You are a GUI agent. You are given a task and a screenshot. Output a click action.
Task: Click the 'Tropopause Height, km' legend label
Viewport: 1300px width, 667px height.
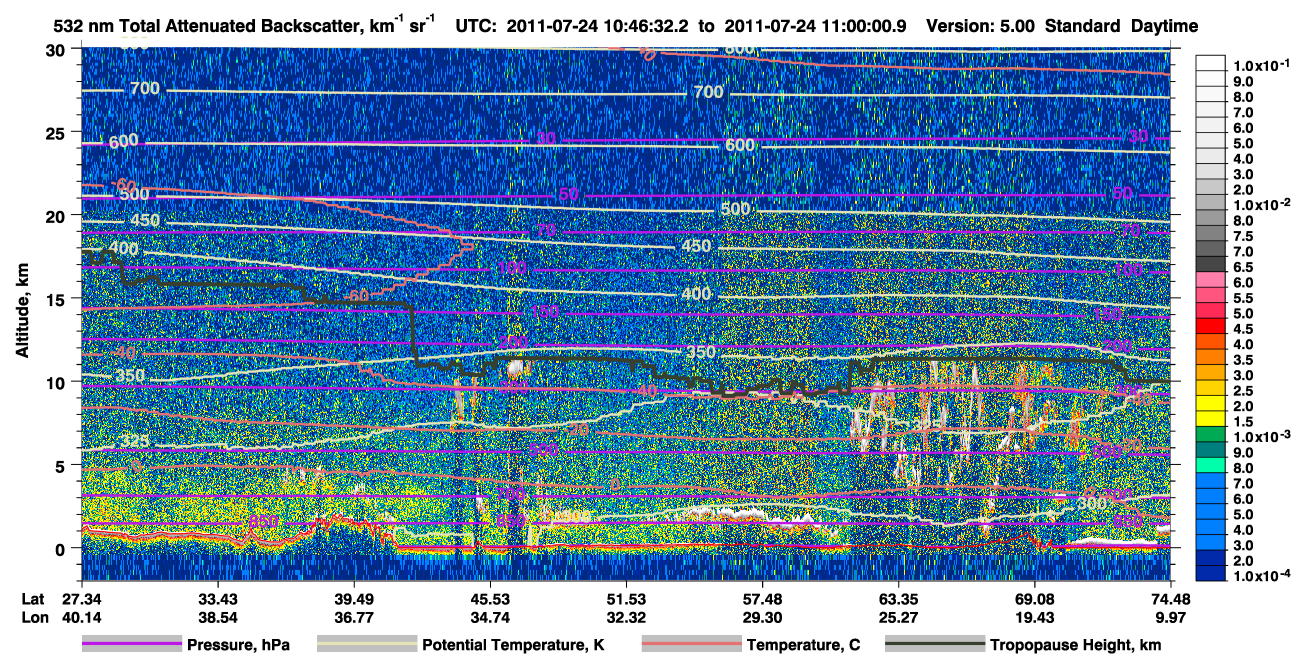pyautogui.click(x=1076, y=646)
